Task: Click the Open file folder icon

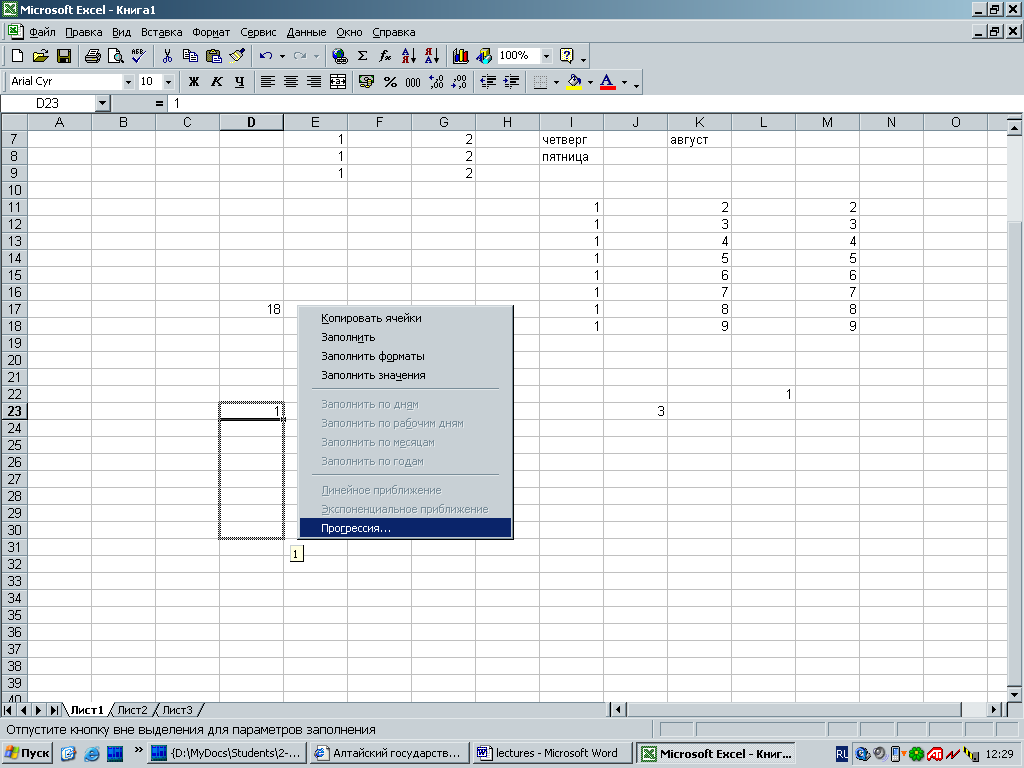Action: click(x=40, y=56)
